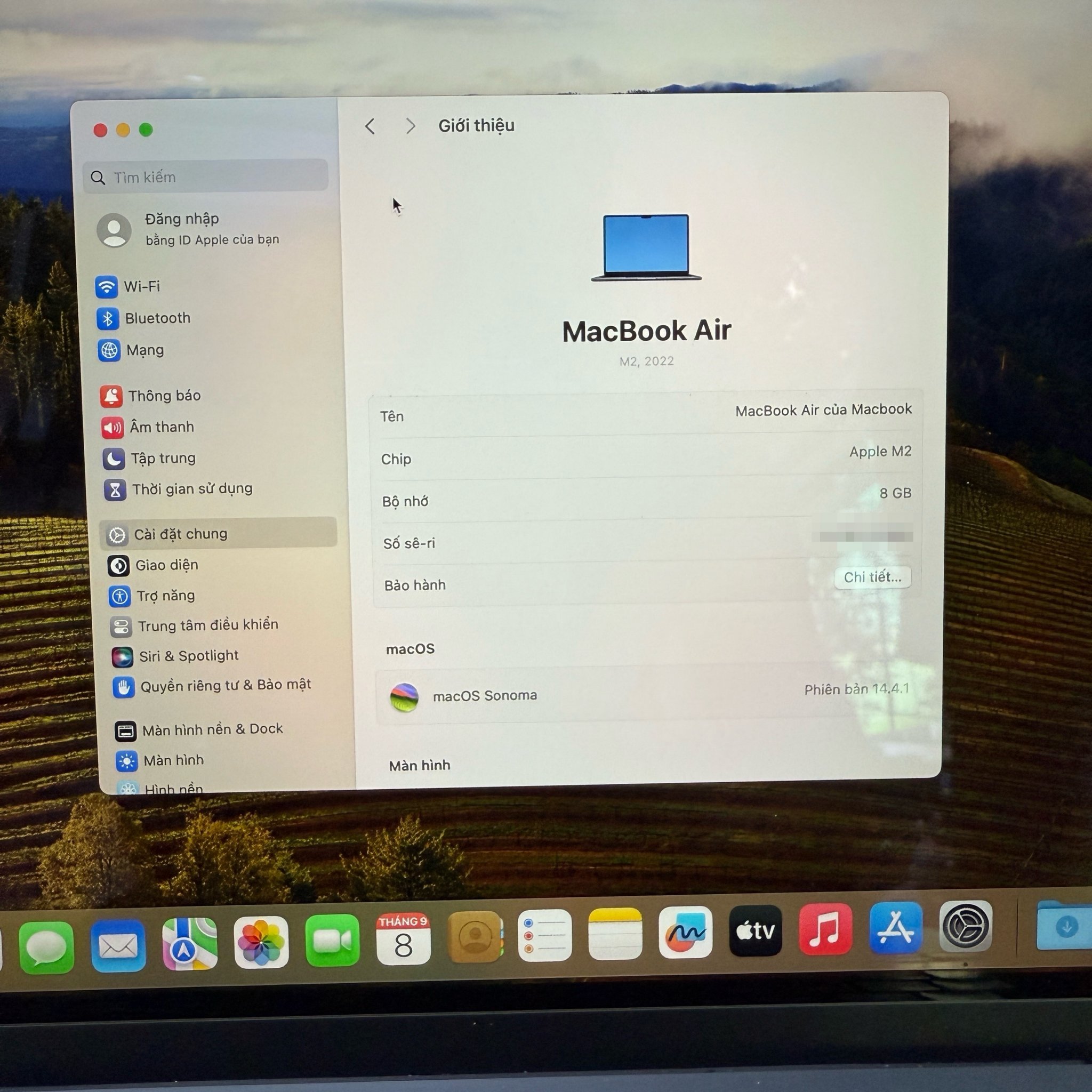Open Màn hình display settings in sidebar
1092x1092 pixels.
click(160, 761)
